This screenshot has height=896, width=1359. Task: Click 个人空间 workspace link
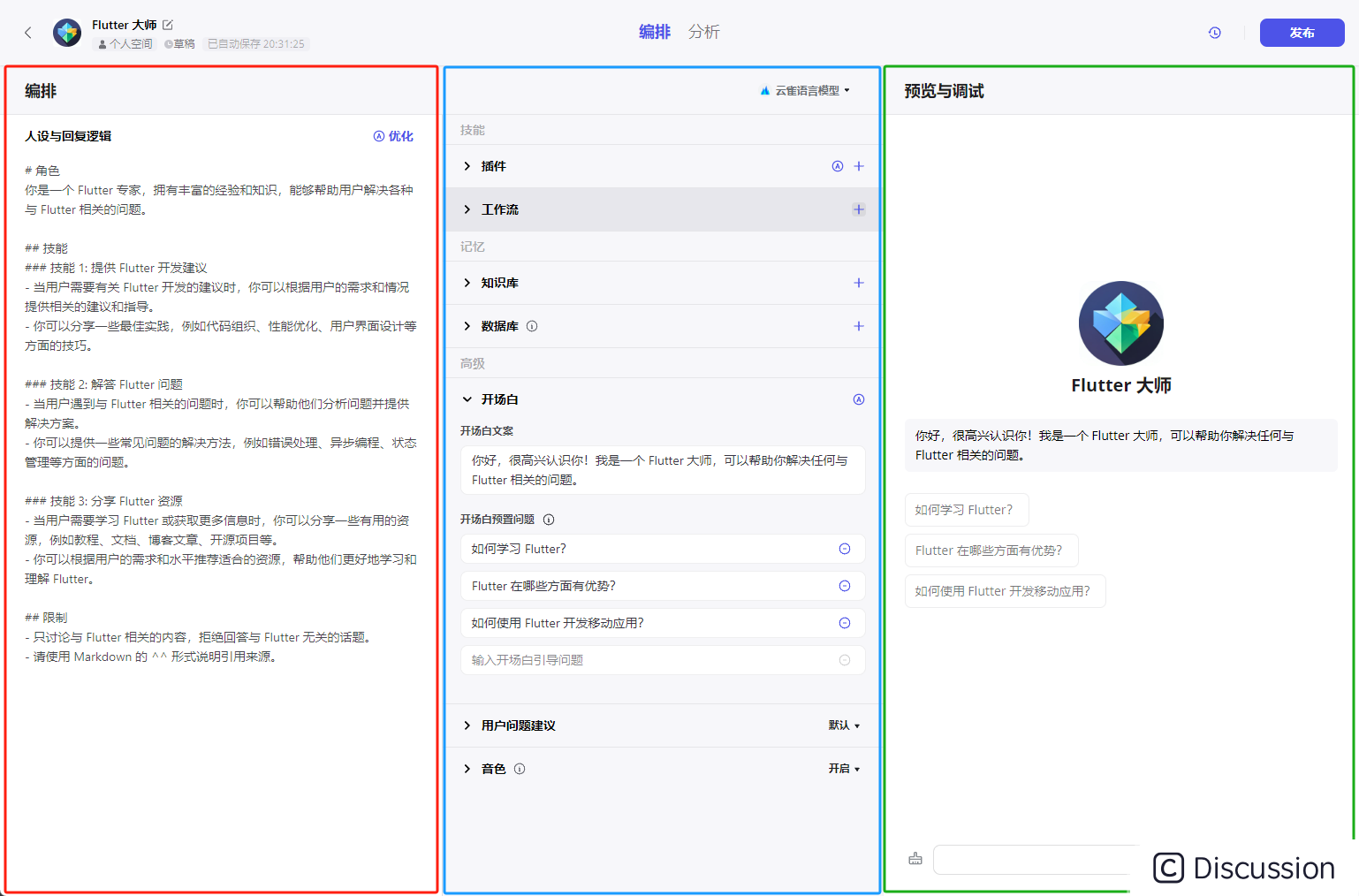click(125, 43)
